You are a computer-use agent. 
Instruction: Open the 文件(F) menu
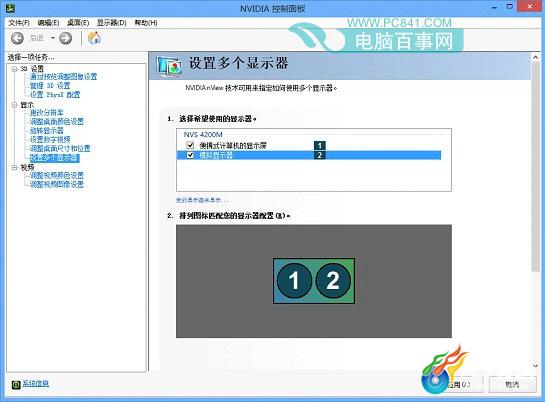19,23
